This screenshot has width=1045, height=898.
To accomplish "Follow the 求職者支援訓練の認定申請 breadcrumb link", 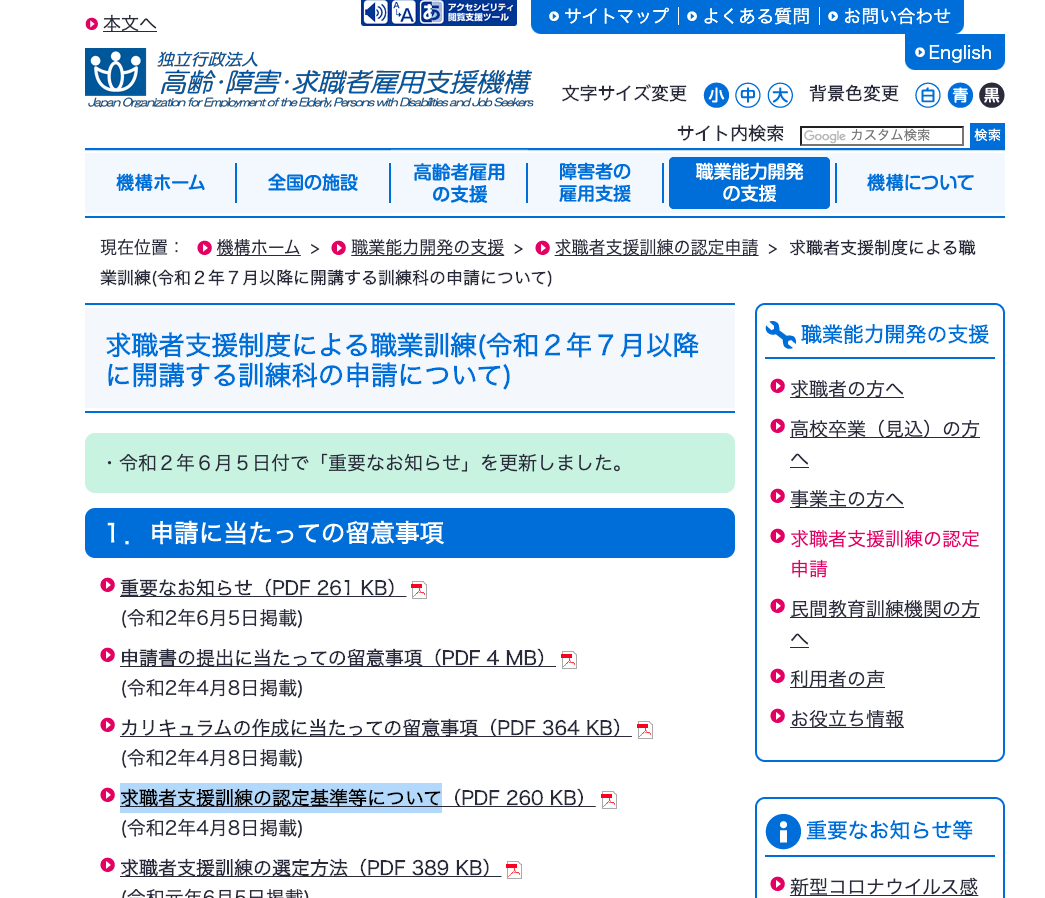I will (x=656, y=247).
